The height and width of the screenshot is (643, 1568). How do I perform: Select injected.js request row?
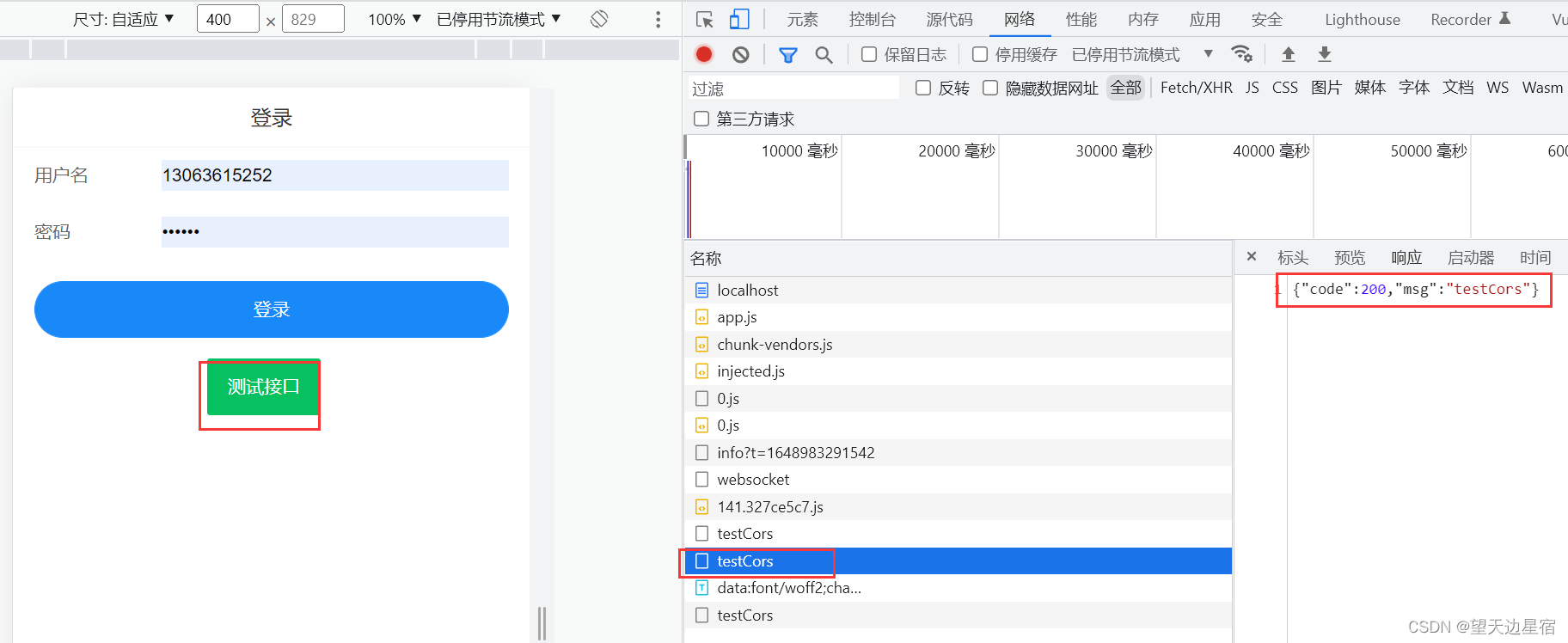coord(958,371)
